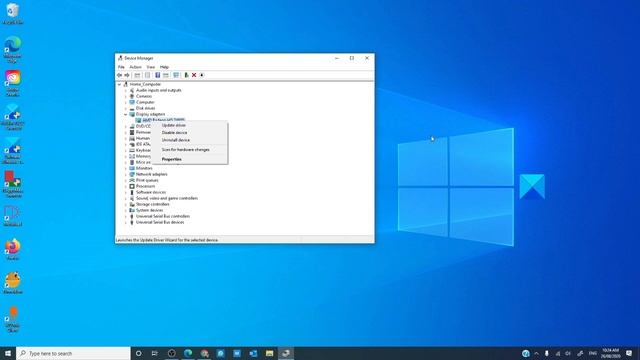The height and width of the screenshot is (360, 640).
Task: Open the Help menu
Action: [164, 67]
